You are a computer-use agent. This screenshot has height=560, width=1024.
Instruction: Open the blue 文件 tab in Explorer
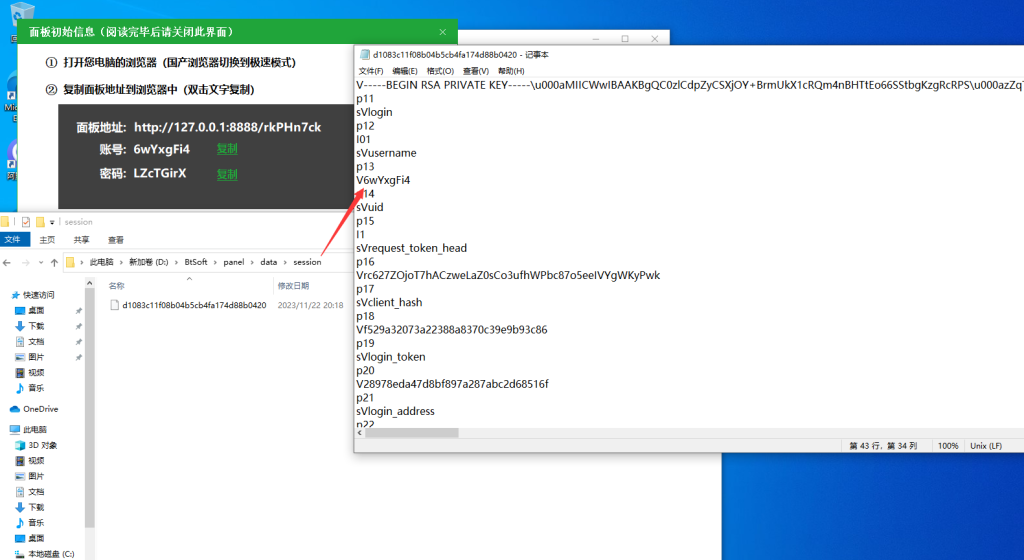(12, 240)
